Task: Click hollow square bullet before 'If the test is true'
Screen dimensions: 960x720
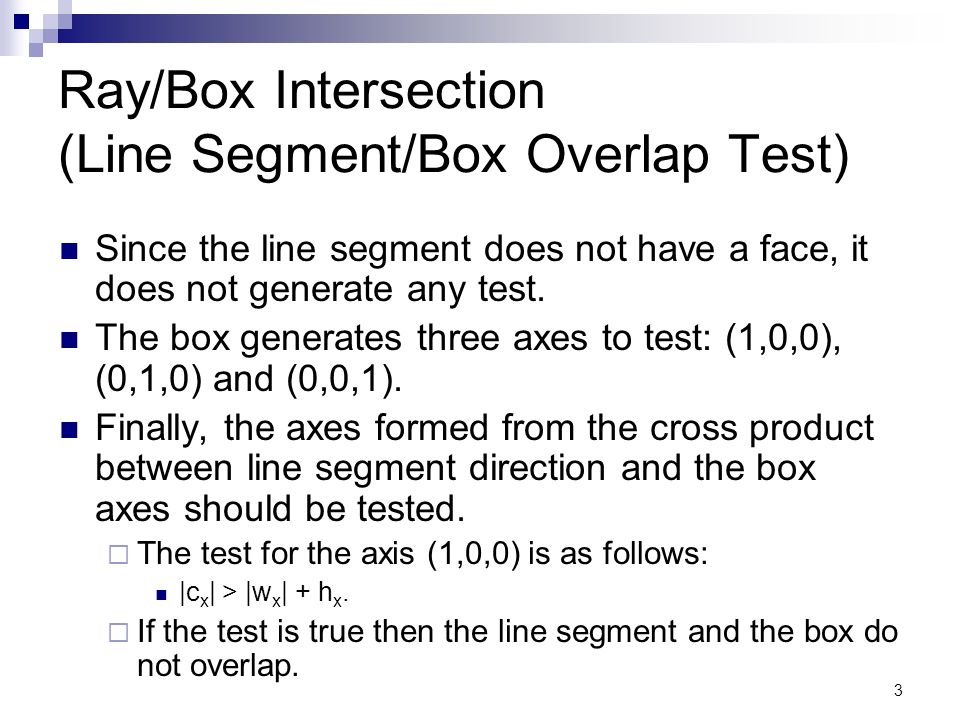Action: coord(118,632)
